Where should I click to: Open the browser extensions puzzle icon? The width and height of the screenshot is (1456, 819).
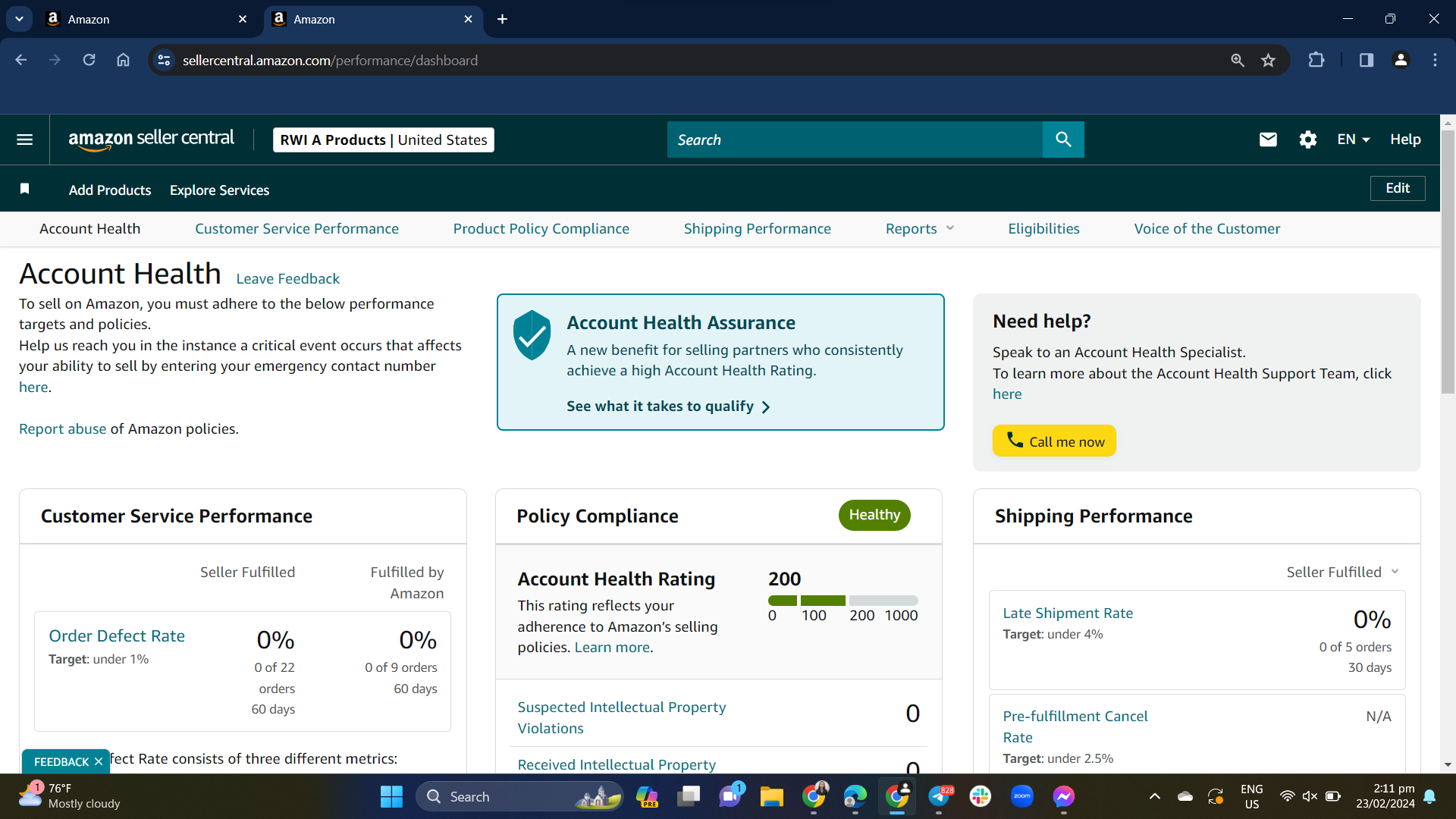point(1316,60)
